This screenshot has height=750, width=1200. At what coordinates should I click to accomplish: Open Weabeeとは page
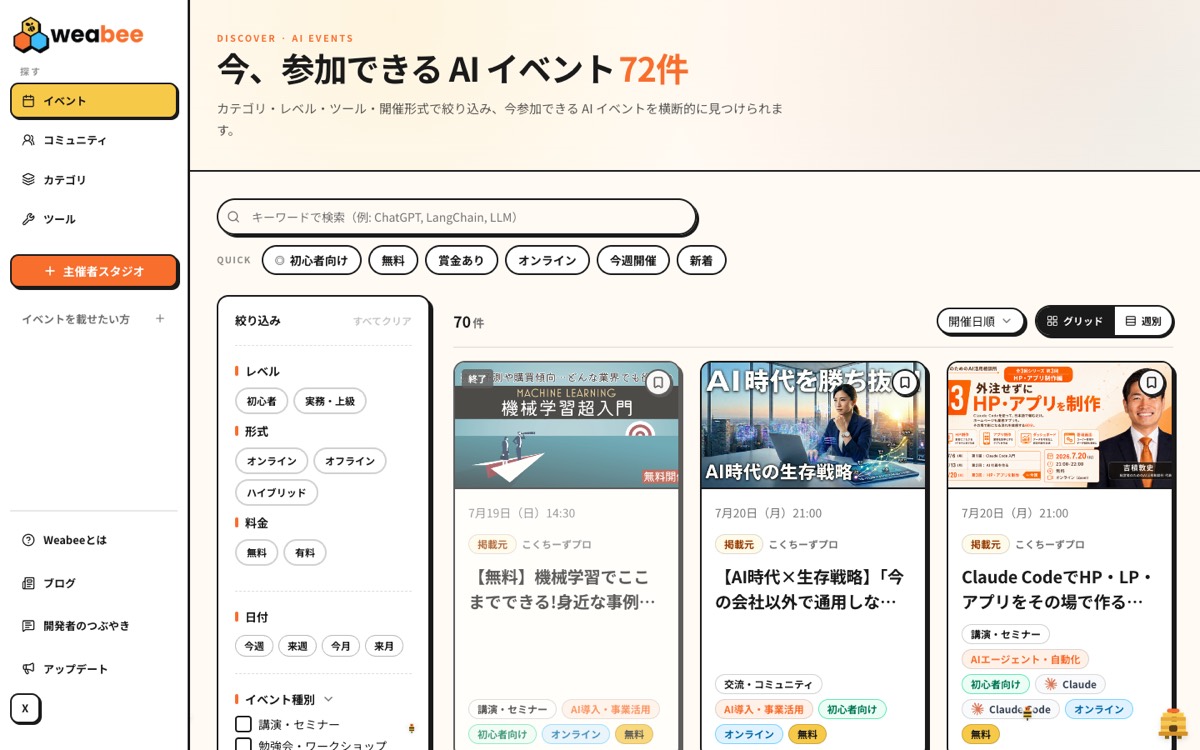[x=94, y=540]
